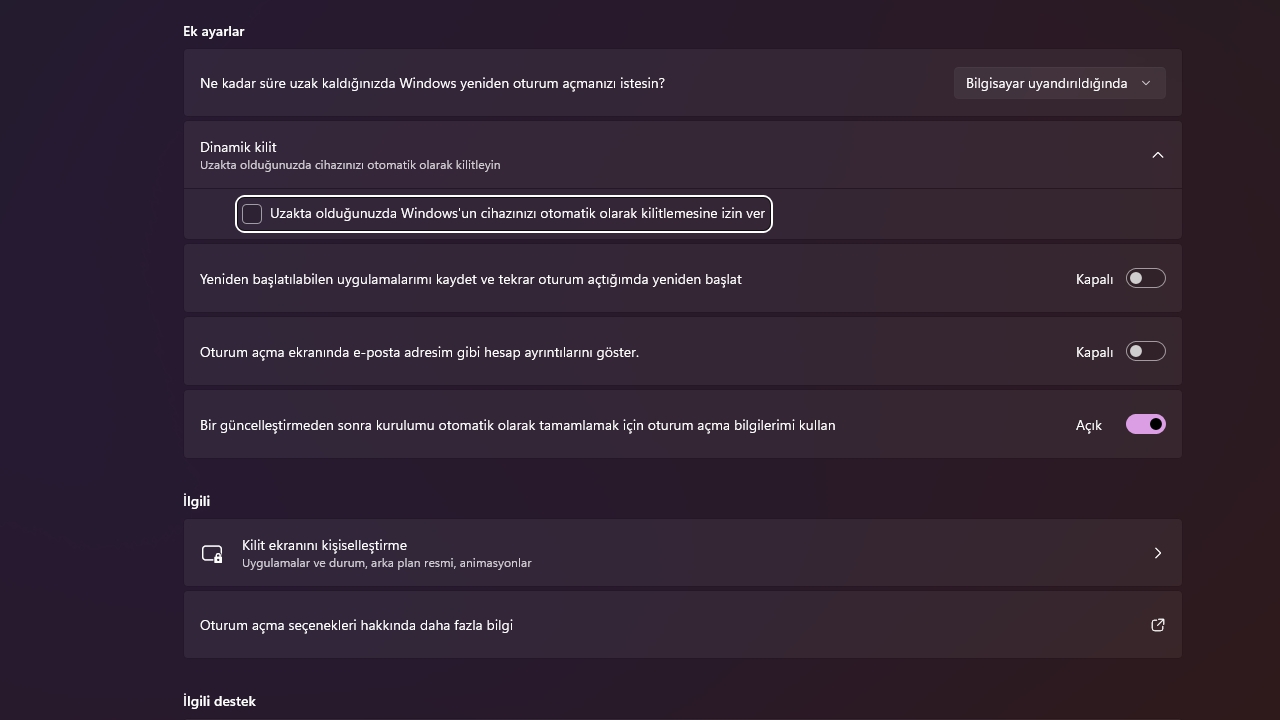
Task: Click the external link icon for sign-in options
Action: click(1157, 625)
